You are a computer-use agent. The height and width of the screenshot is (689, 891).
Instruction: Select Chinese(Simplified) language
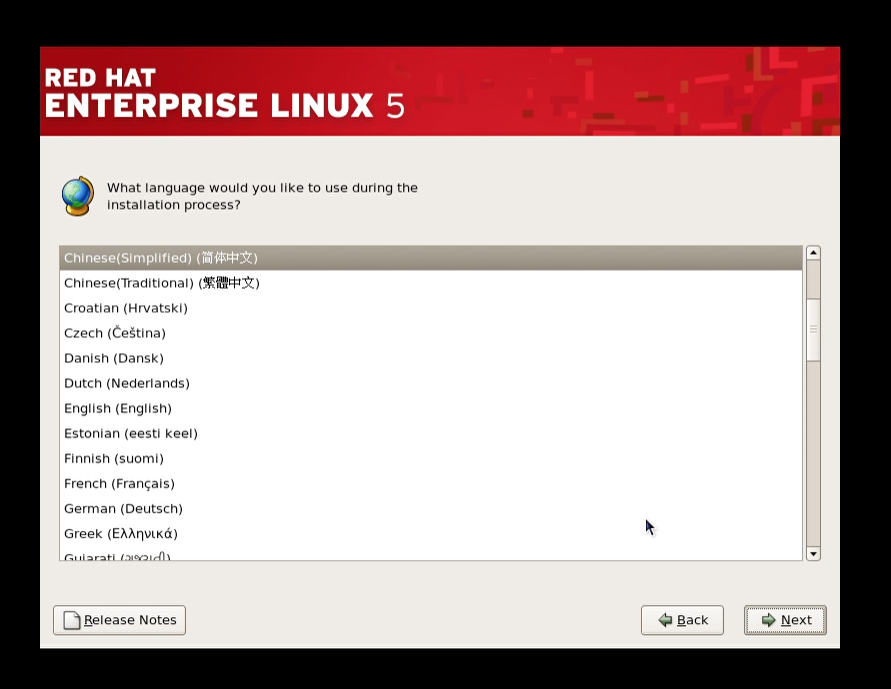coord(431,258)
